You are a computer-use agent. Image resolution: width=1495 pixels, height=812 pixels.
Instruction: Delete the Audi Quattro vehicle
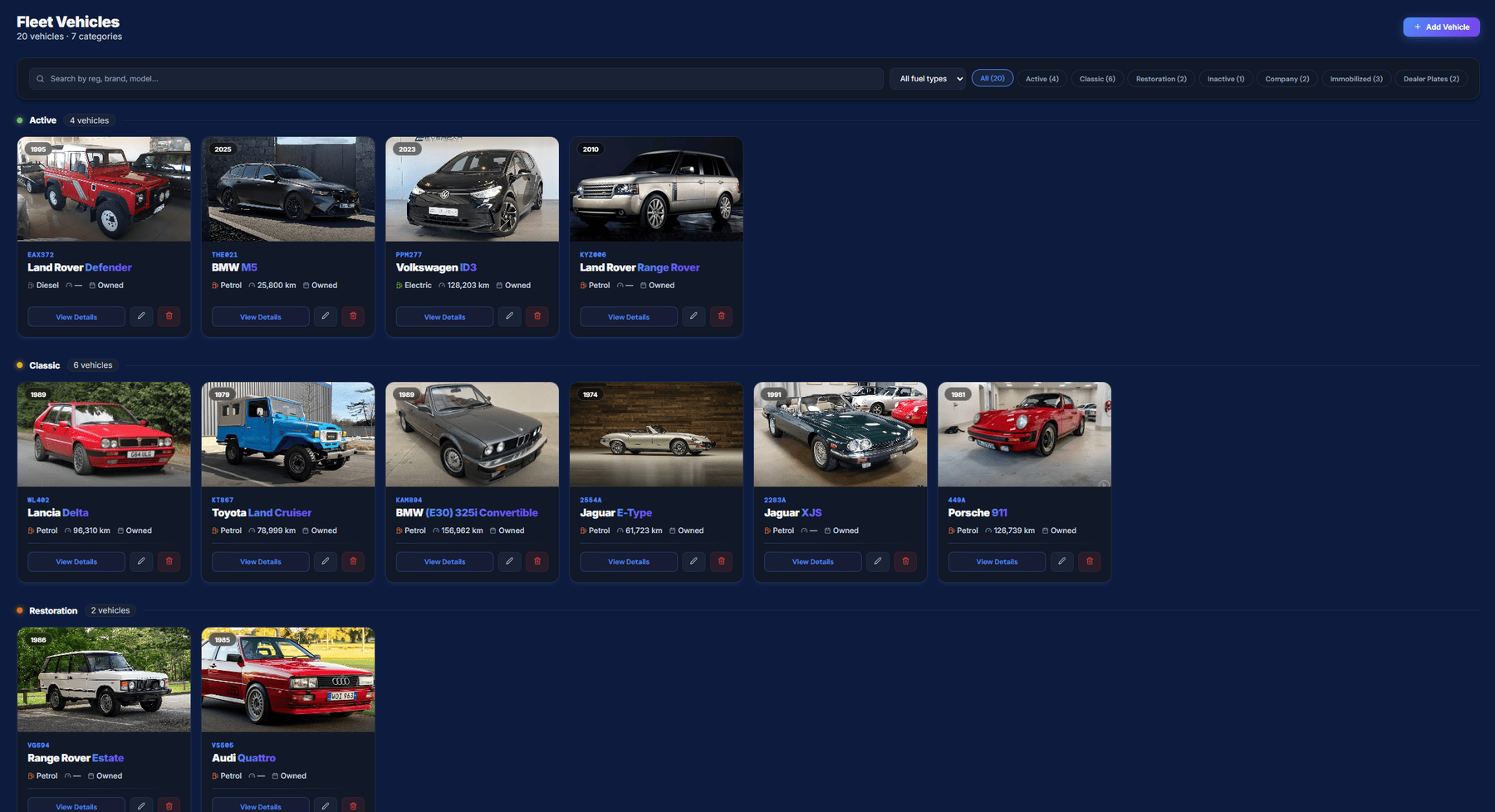click(353, 805)
